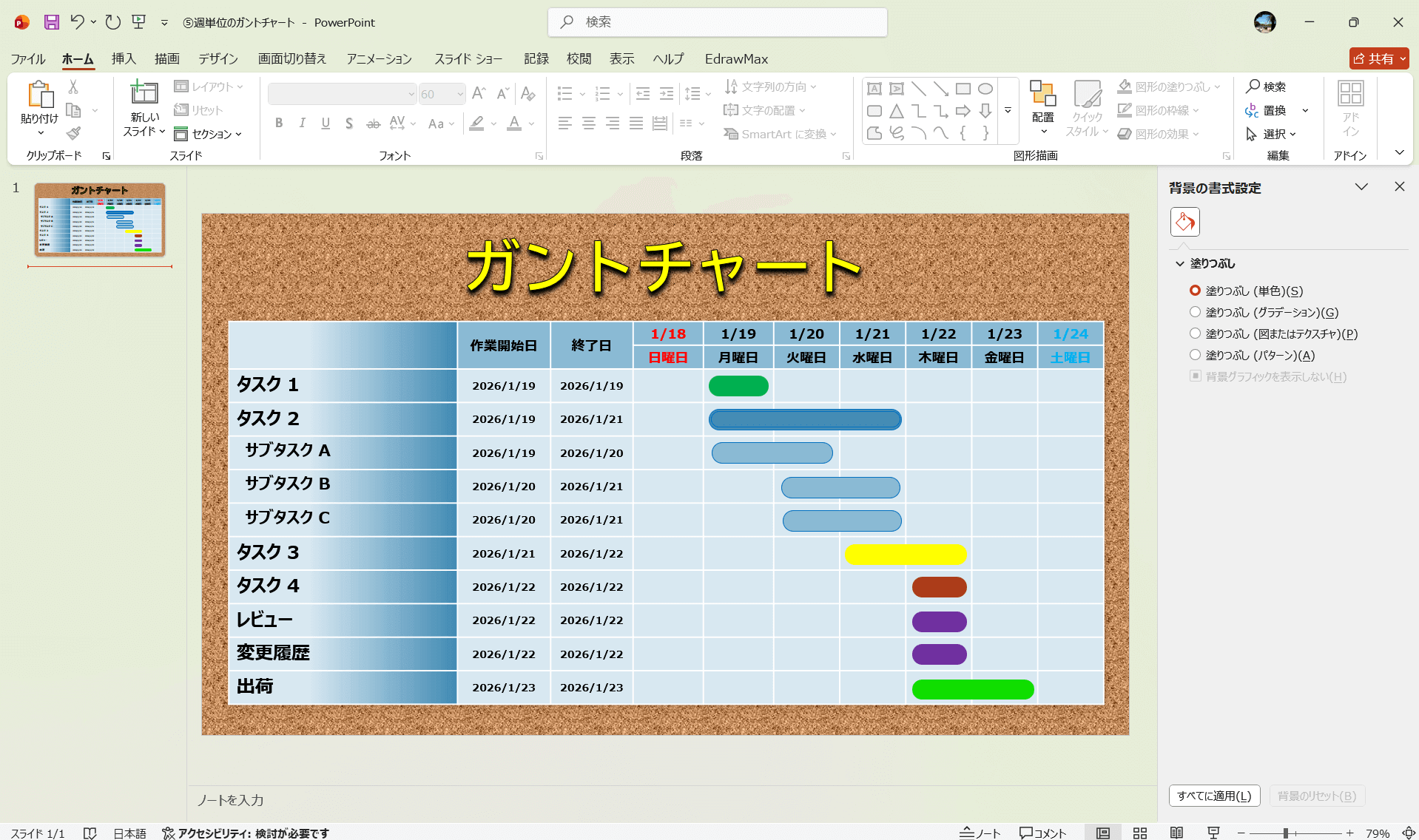
Task: Apply bold formatting
Action: pos(279,123)
